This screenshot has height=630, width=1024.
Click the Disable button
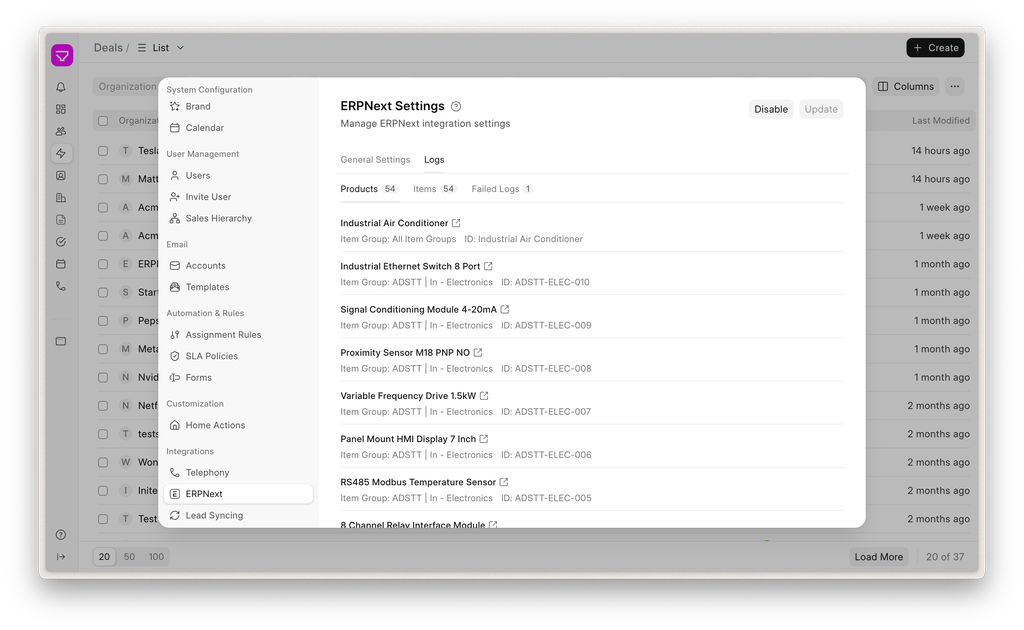point(771,109)
